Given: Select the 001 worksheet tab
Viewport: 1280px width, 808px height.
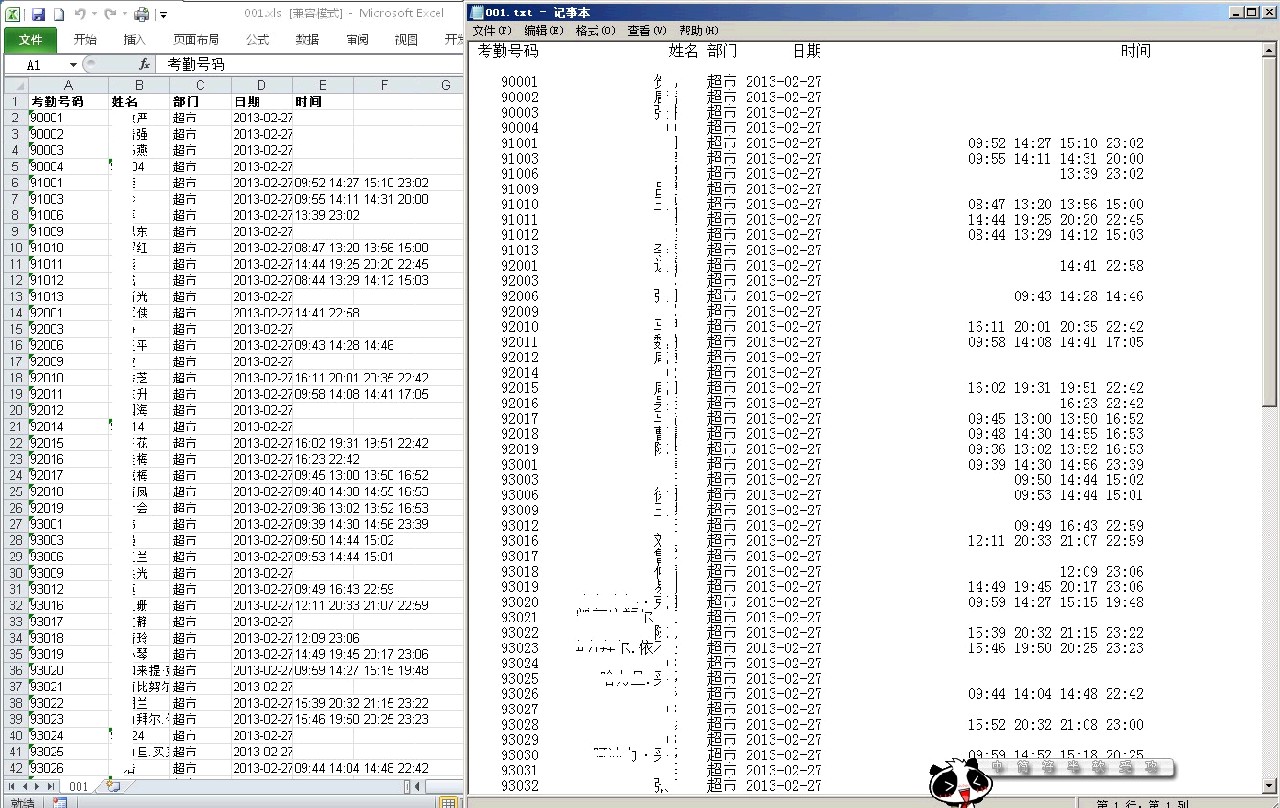Looking at the screenshot, I should click(x=78, y=787).
